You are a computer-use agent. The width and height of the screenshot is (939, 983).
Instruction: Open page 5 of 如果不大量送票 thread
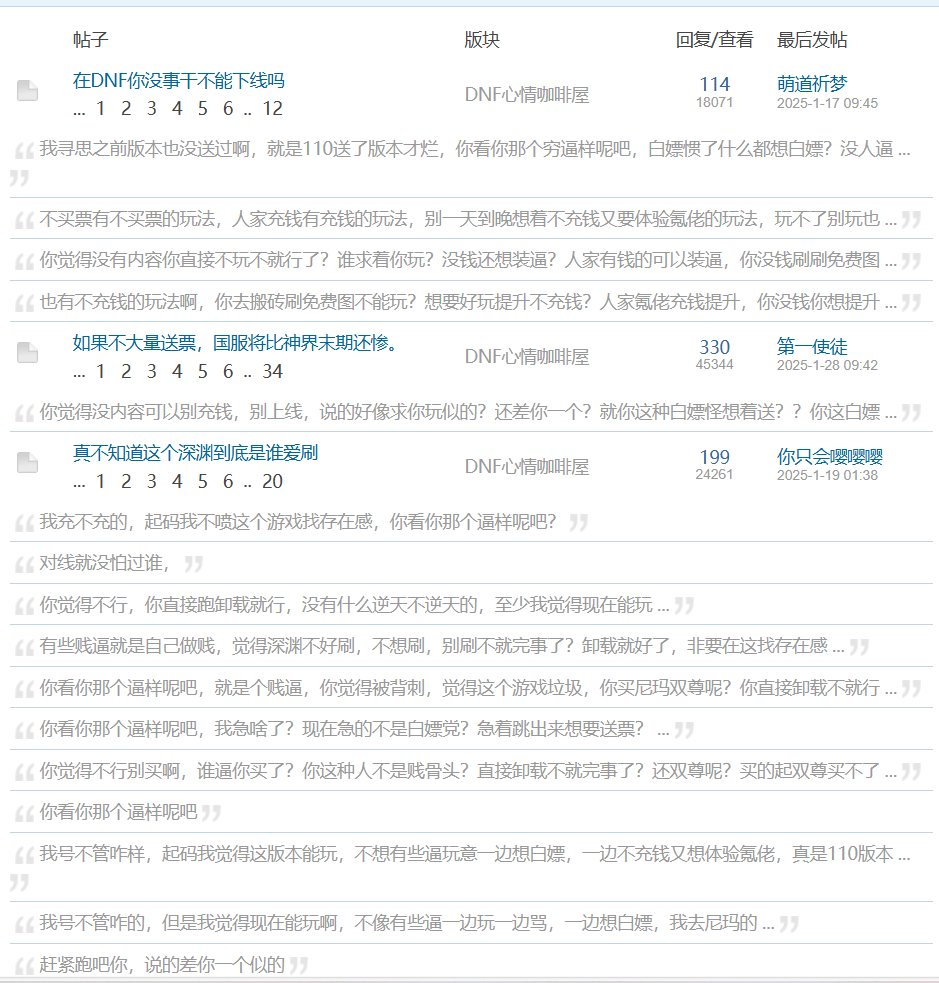202,371
